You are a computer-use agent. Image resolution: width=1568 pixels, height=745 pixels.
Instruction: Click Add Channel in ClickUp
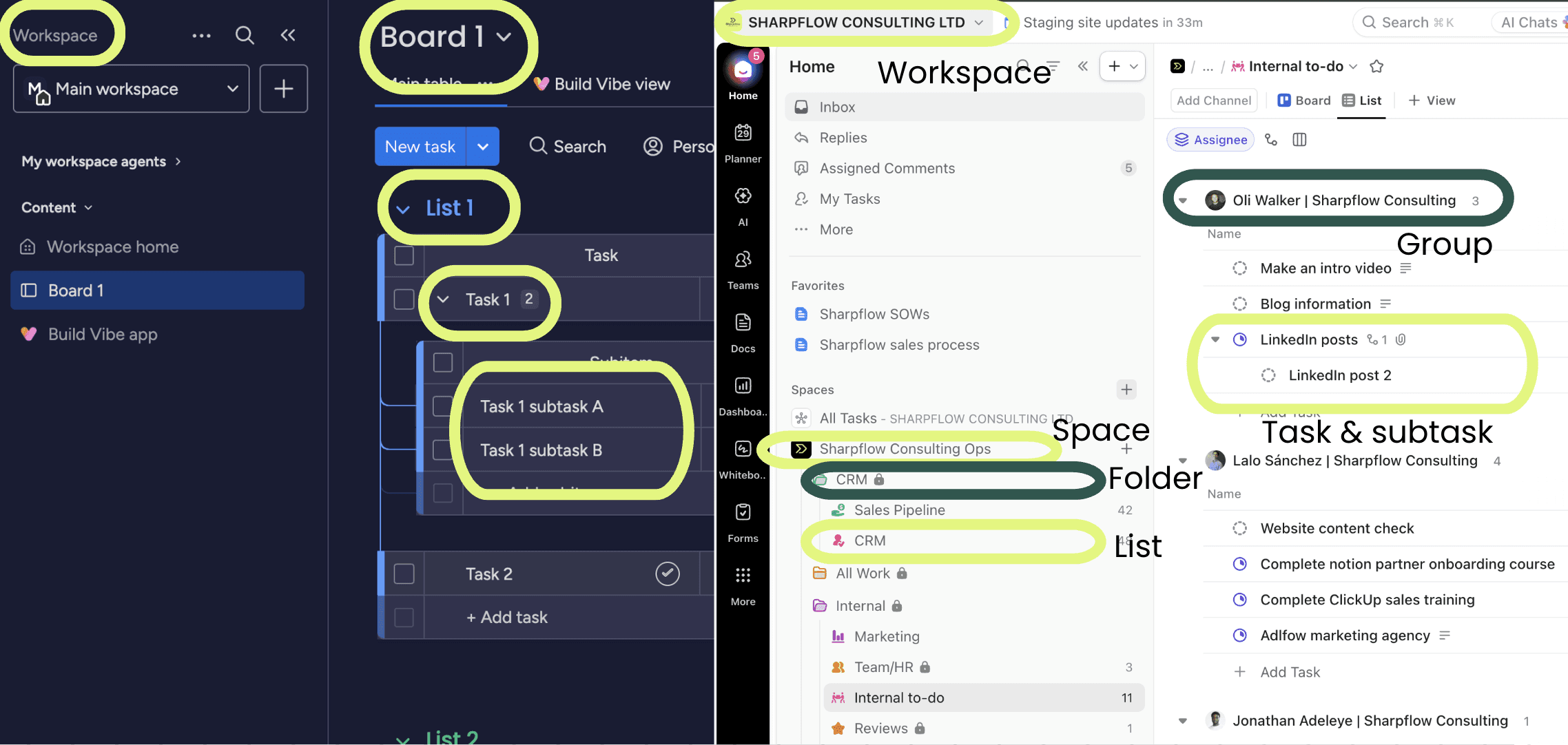click(1214, 101)
